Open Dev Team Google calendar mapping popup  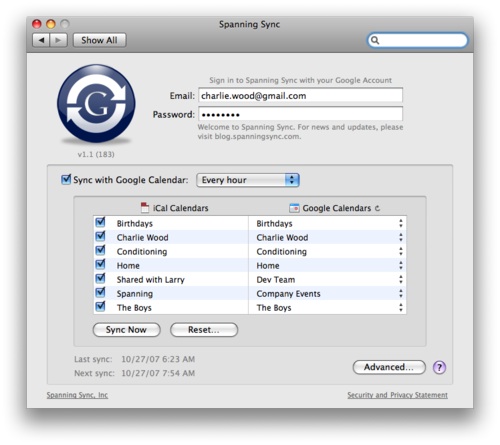tap(401, 279)
